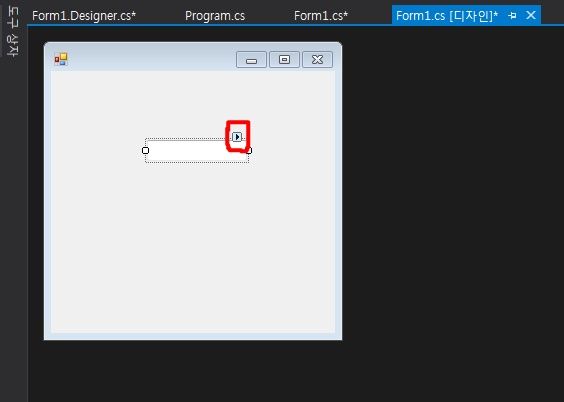
Task: Close the Form1.cs [디자인] tab
Action: click(531, 15)
